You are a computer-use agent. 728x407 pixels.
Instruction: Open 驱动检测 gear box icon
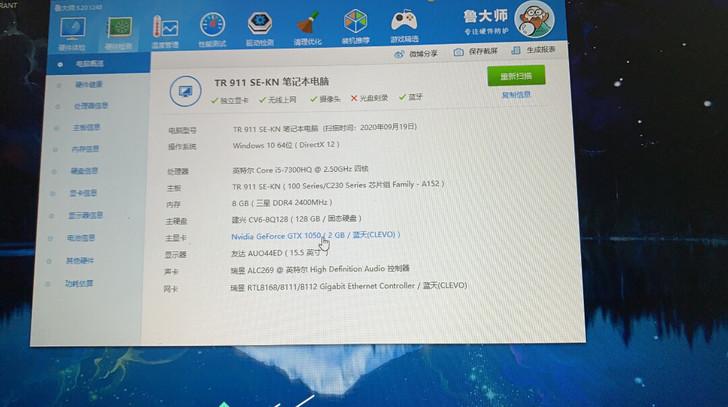point(260,23)
